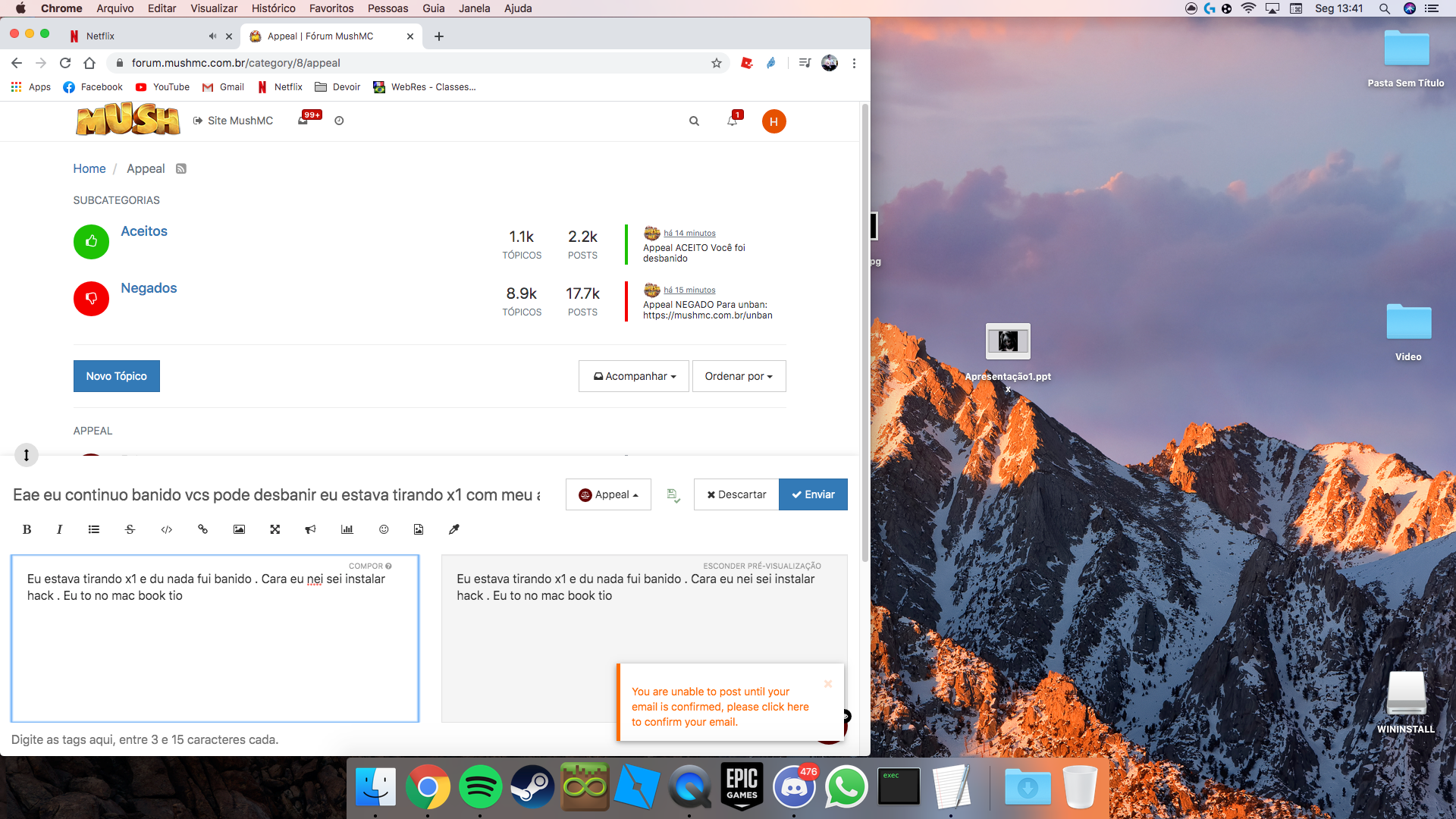
Task: Click the Bold formatting icon
Action: coord(26,529)
